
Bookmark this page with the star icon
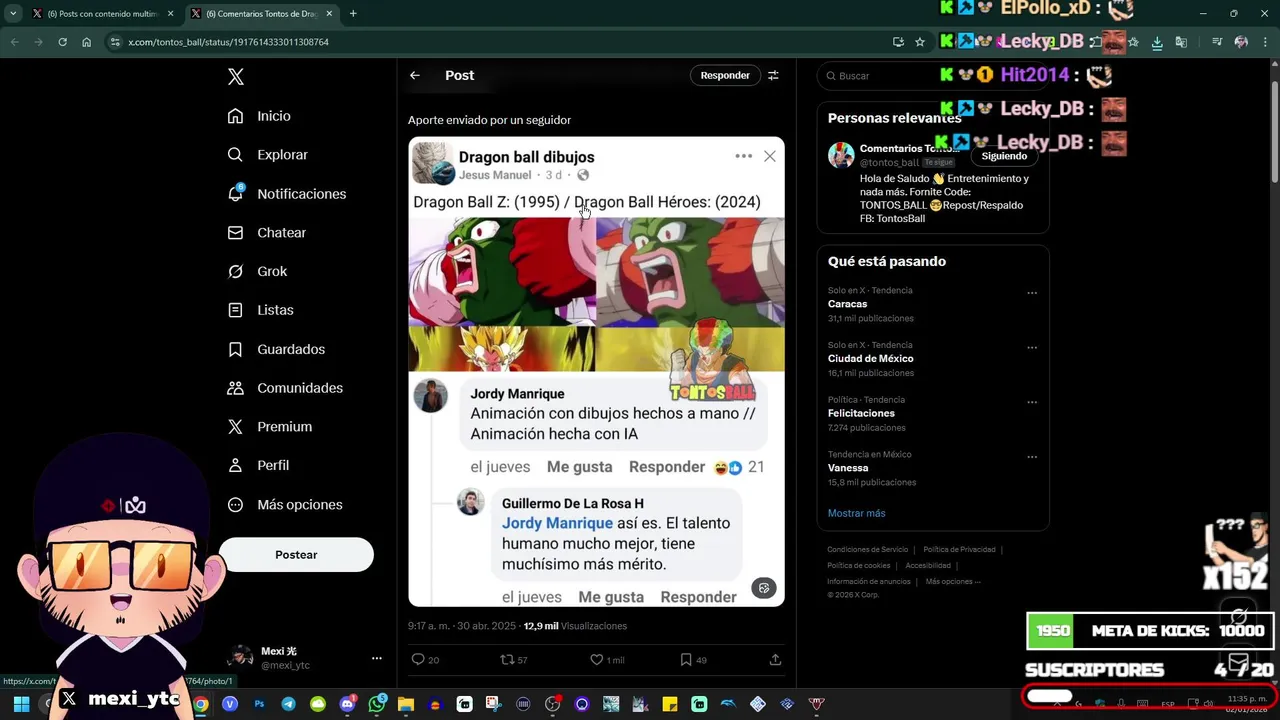pyautogui.click(x=920, y=42)
